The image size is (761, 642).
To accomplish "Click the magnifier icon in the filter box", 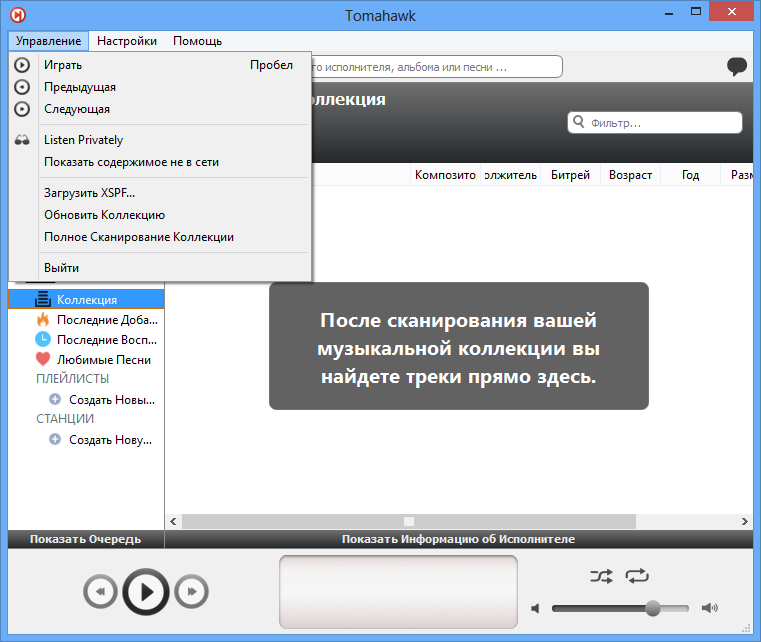I will coord(579,121).
